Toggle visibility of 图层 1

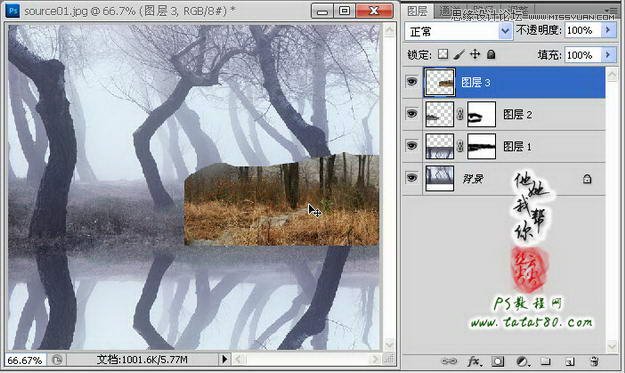pos(412,146)
